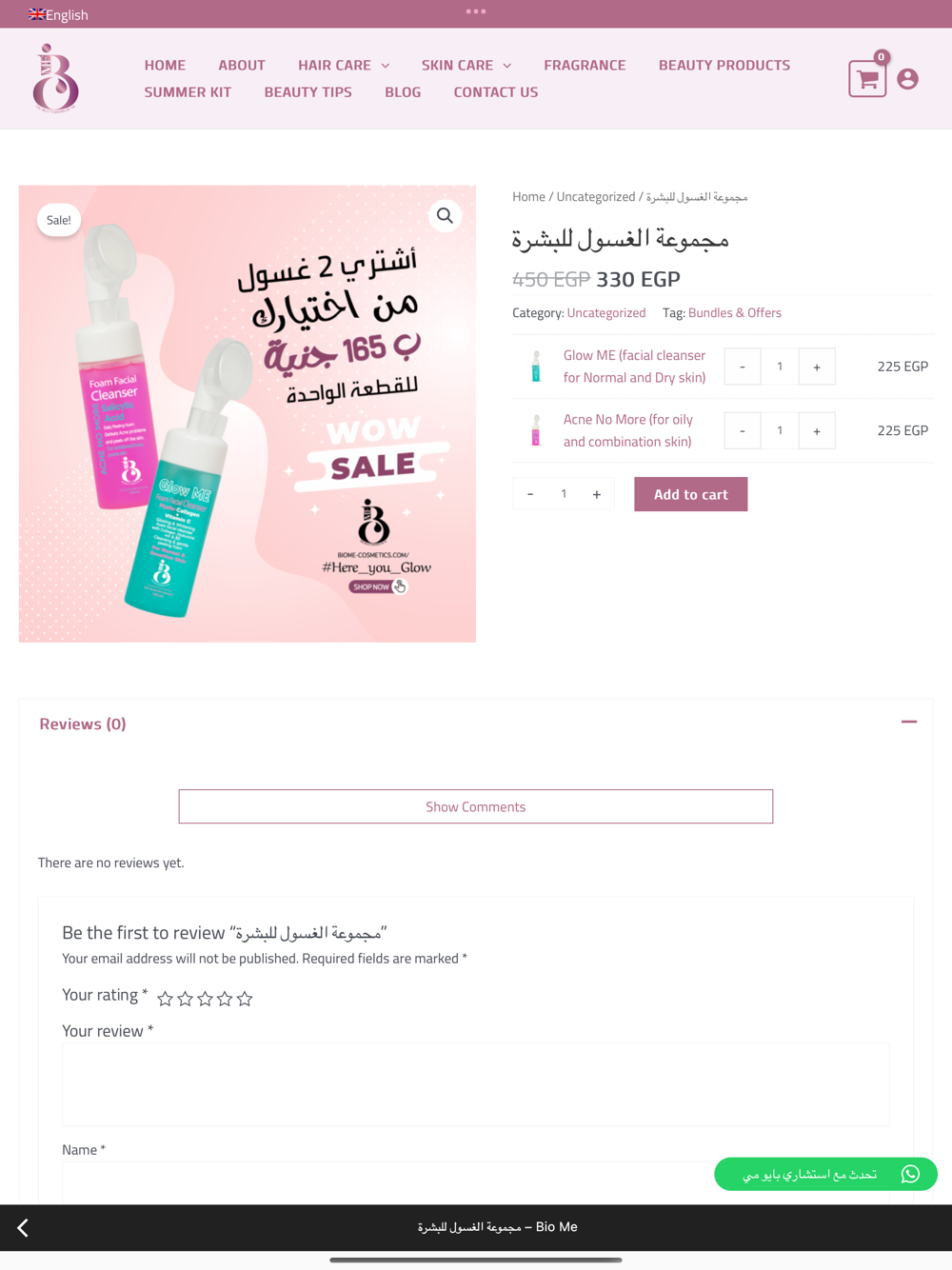Select the first rating star
This screenshot has height=1270, width=952.
pyautogui.click(x=165, y=999)
